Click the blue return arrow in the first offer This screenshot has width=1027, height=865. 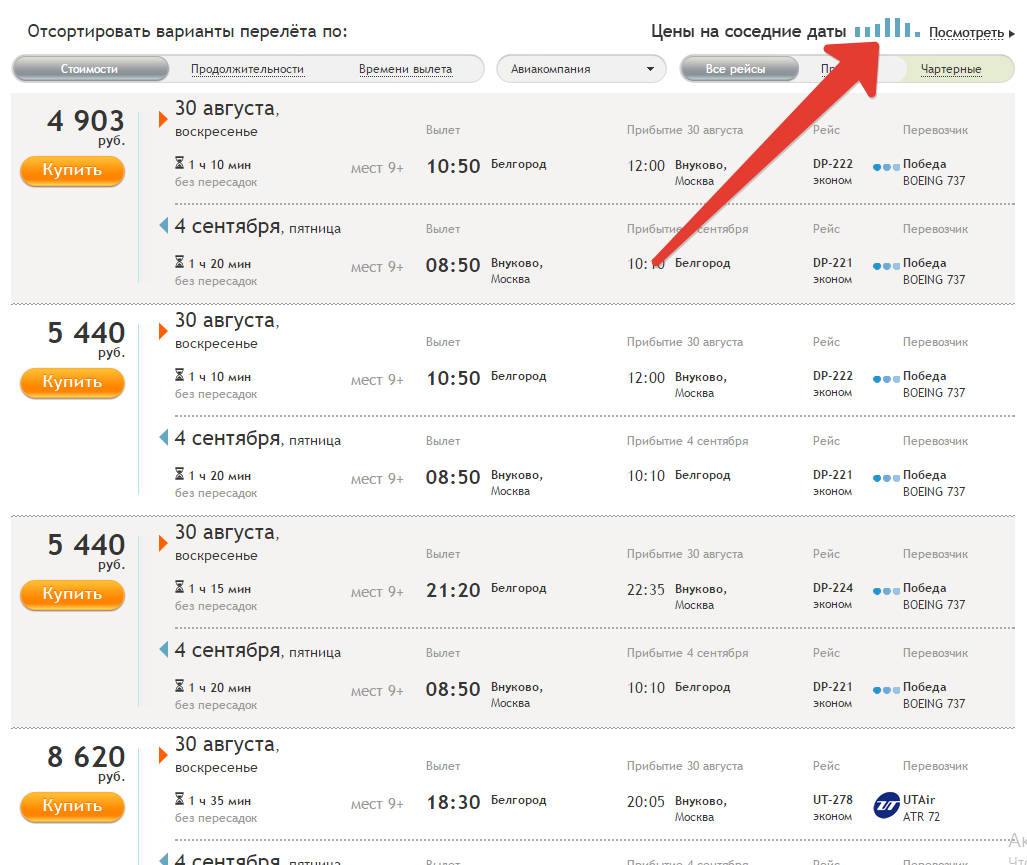tap(163, 227)
